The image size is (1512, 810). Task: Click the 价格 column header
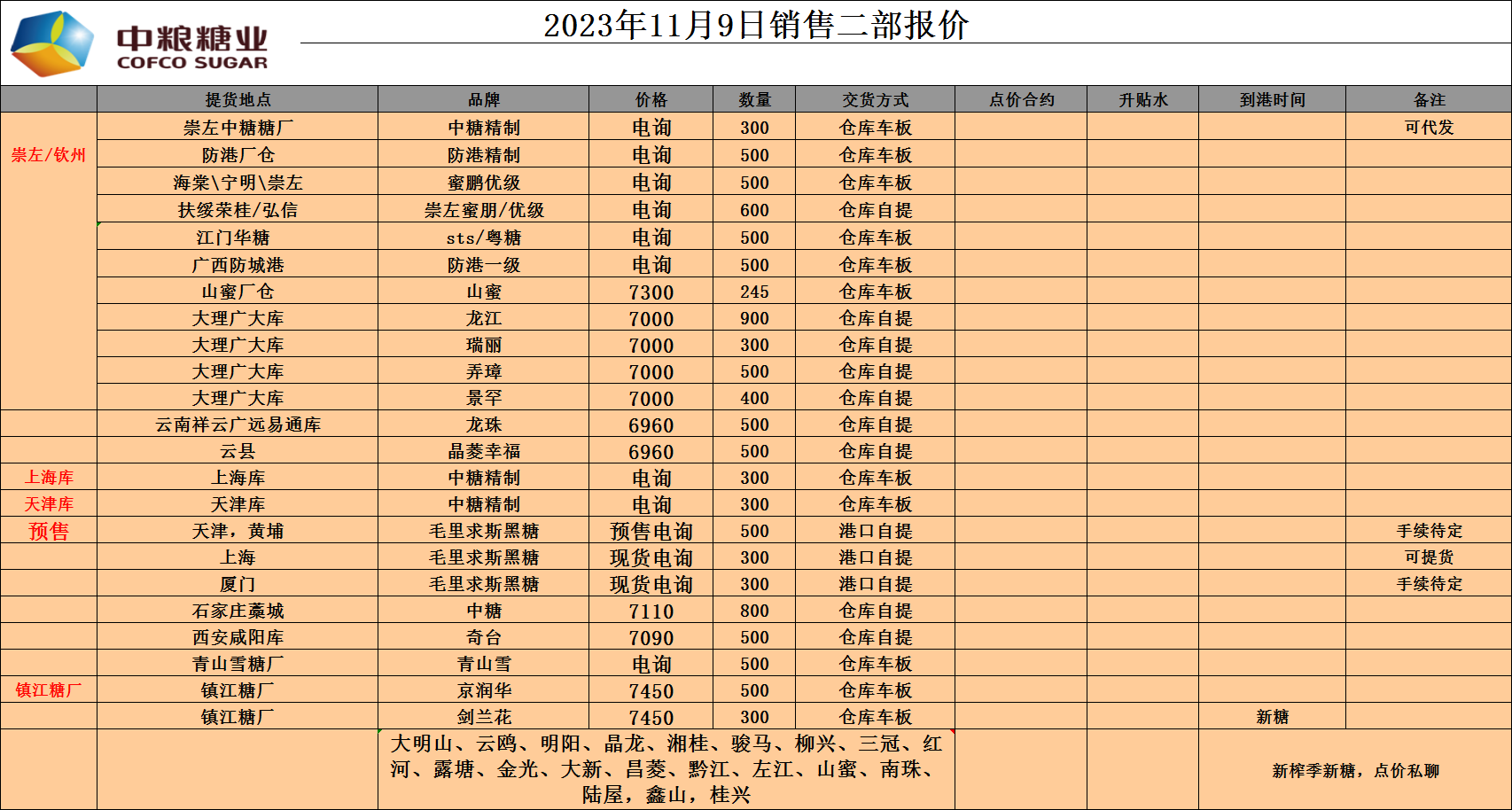651,100
